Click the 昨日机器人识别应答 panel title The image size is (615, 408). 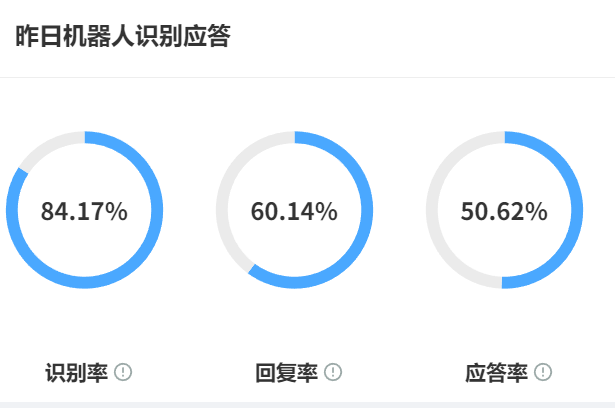(x=123, y=38)
